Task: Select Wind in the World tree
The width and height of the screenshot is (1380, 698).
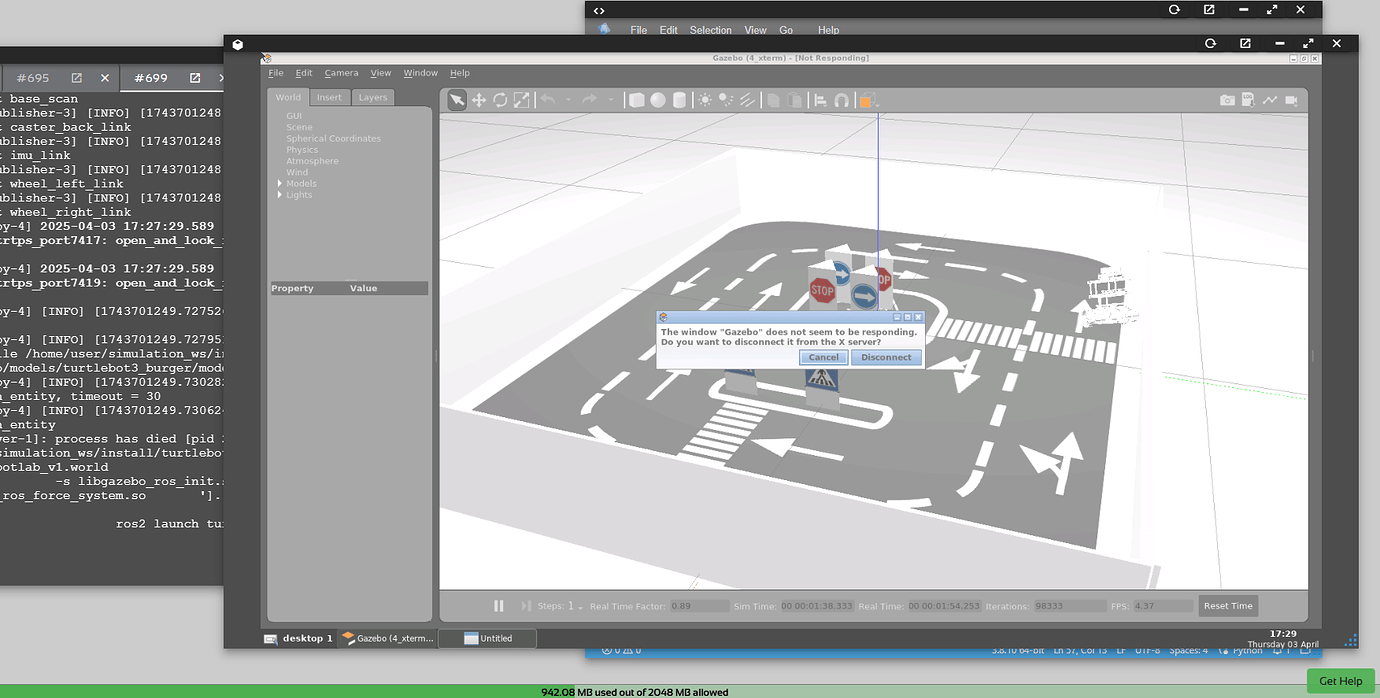Action: 297,172
